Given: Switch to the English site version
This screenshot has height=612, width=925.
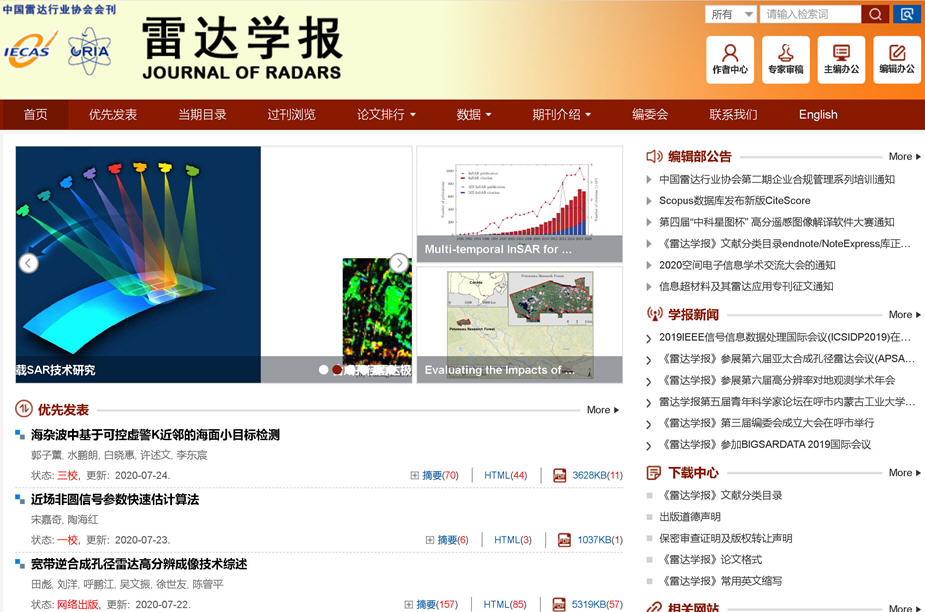Looking at the screenshot, I should [x=817, y=115].
